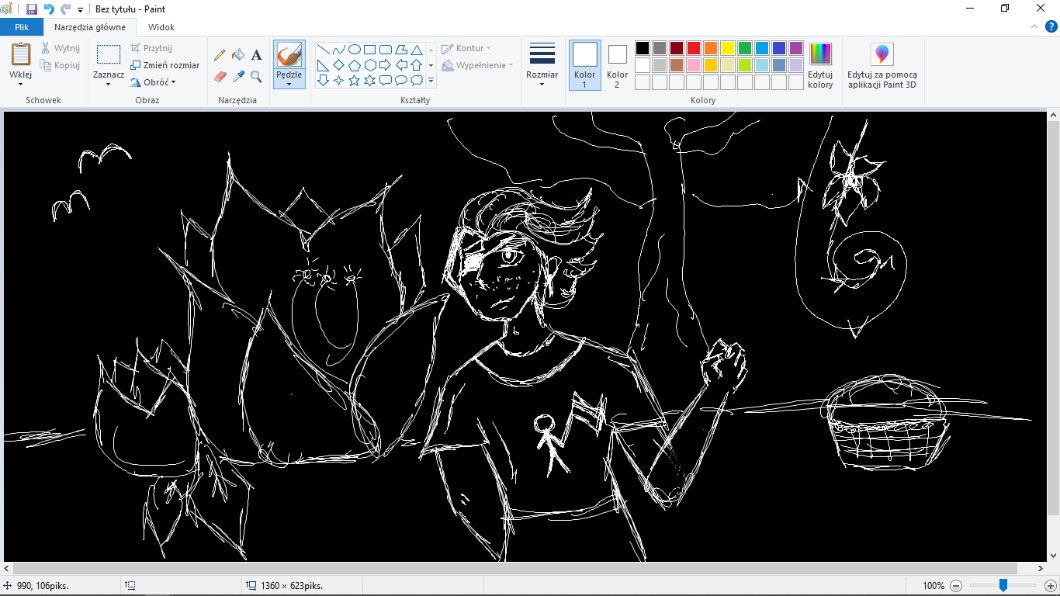Activate the Magnifier tool
The width and height of the screenshot is (1060, 596).
(256, 76)
